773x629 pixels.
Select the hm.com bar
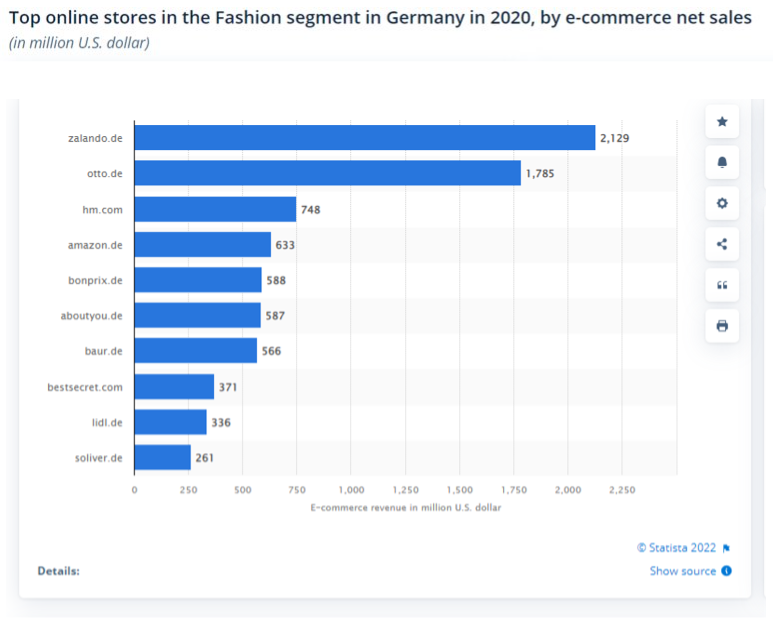click(x=215, y=209)
